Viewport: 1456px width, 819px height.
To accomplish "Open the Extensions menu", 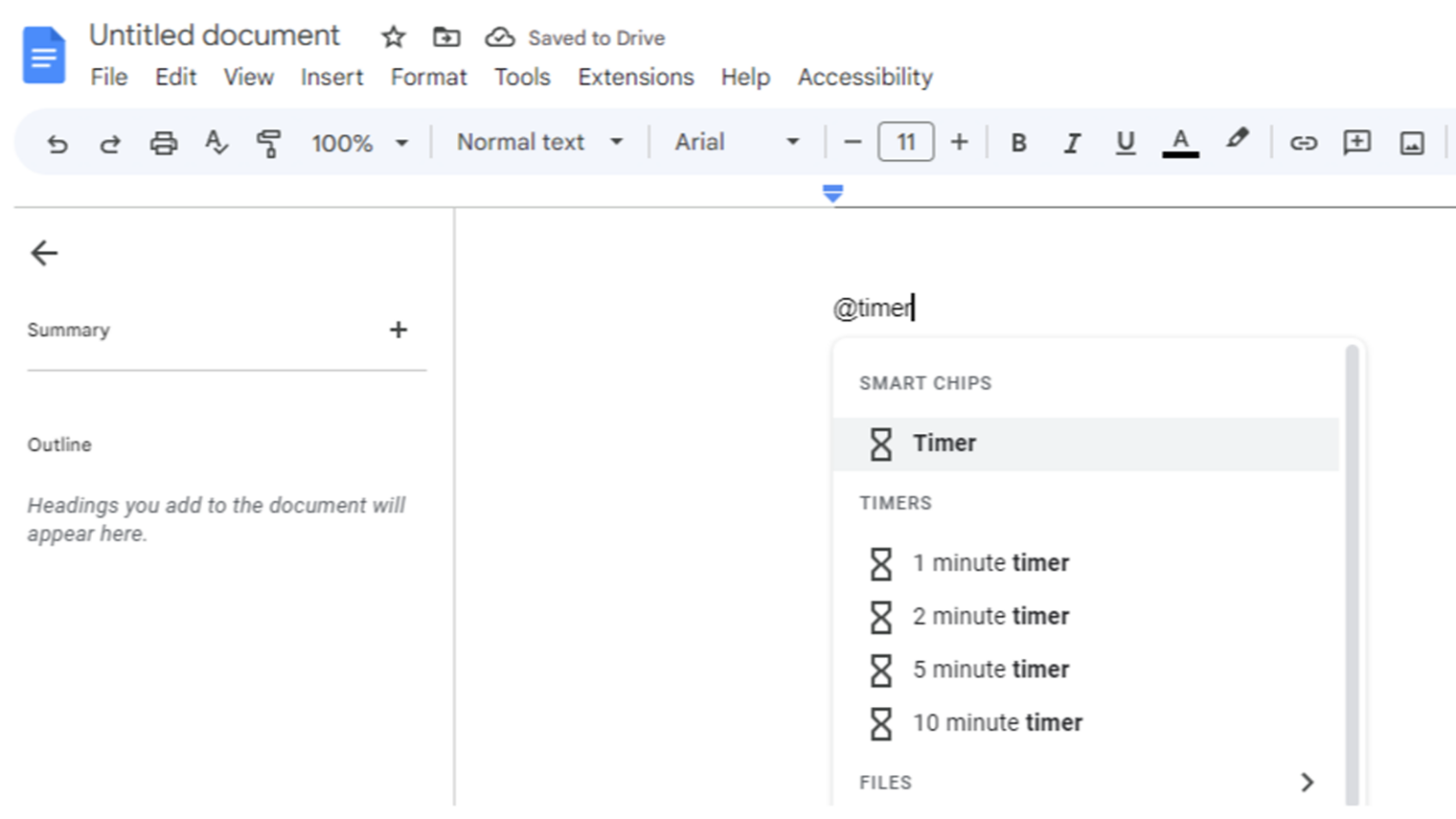I will click(635, 77).
